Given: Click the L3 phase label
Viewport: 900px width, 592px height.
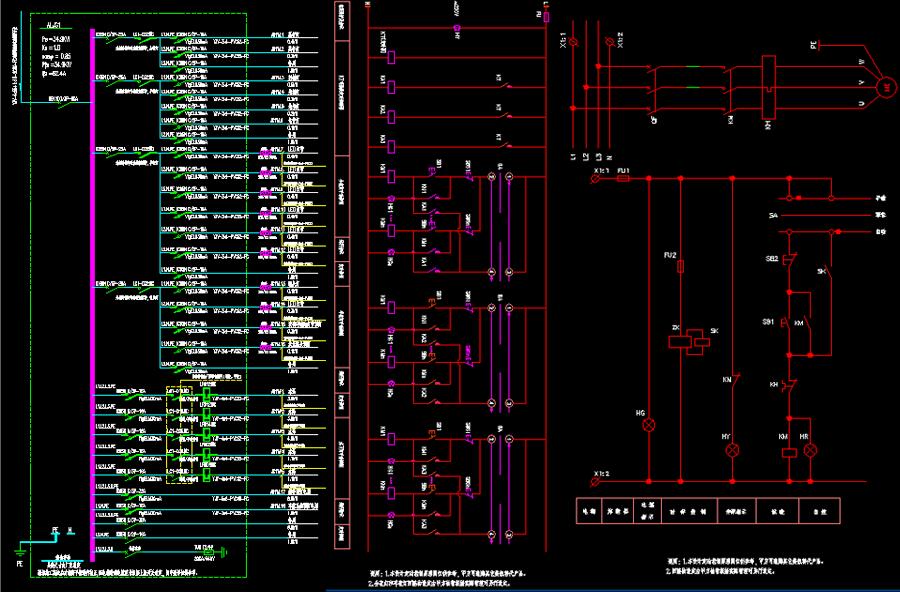Looking at the screenshot, I should 599,157.
